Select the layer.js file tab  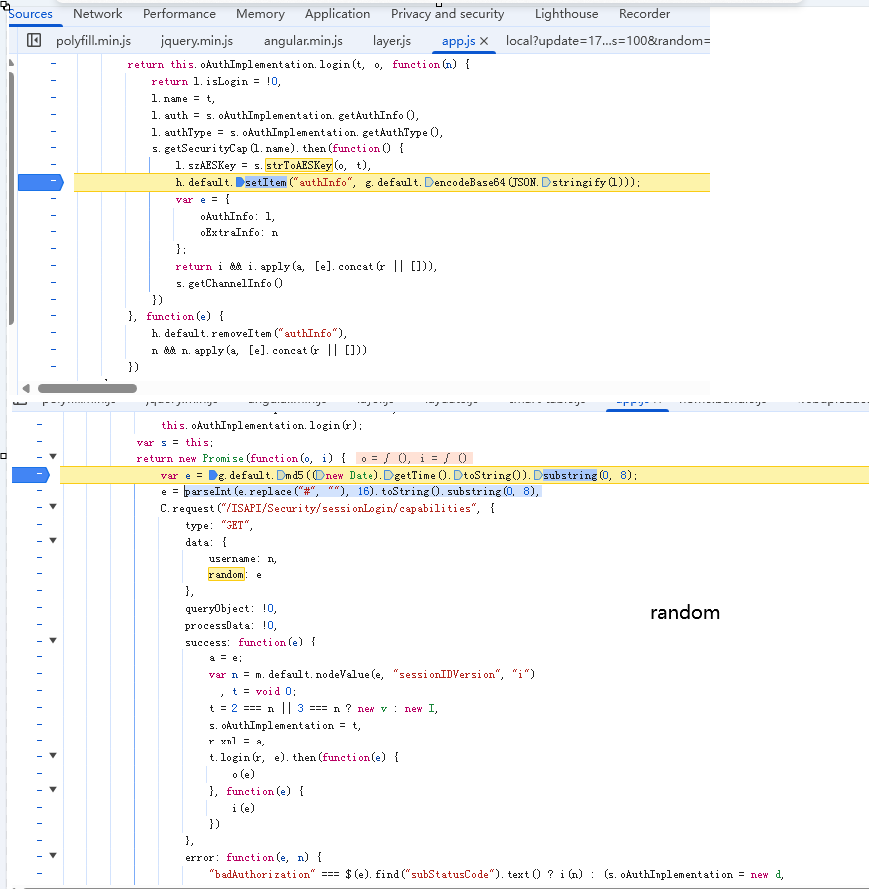(x=392, y=41)
